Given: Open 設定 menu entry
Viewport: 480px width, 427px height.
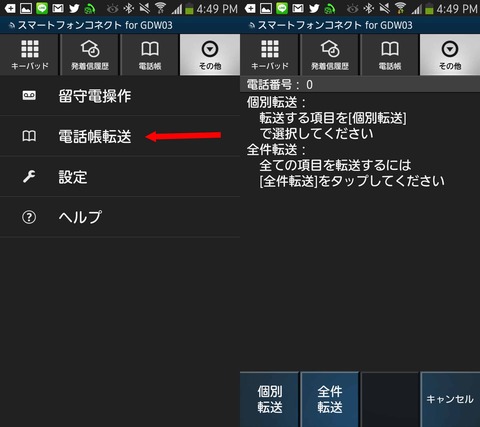Looking at the screenshot, I should point(120,177).
